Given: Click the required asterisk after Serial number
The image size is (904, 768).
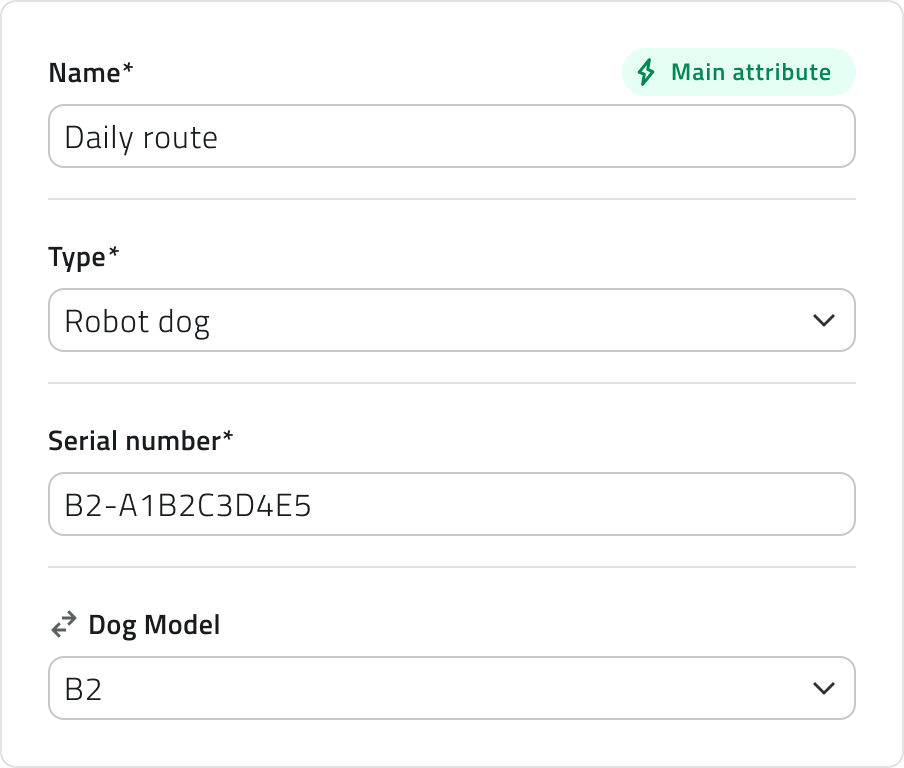Looking at the screenshot, I should (227, 438).
